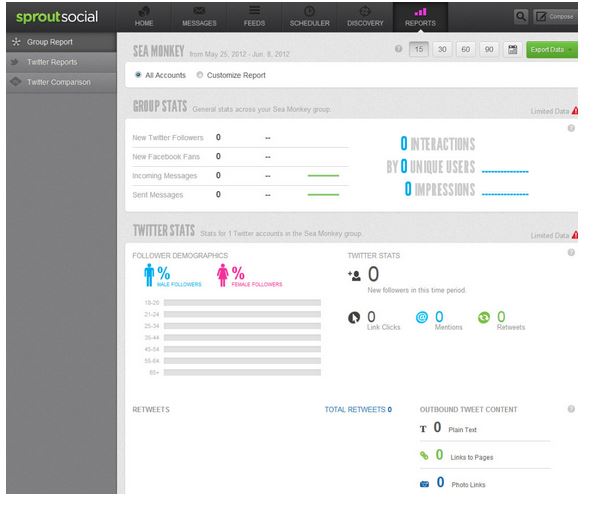
Task: Click the help icon beside date range buttons
Action: pos(398,49)
